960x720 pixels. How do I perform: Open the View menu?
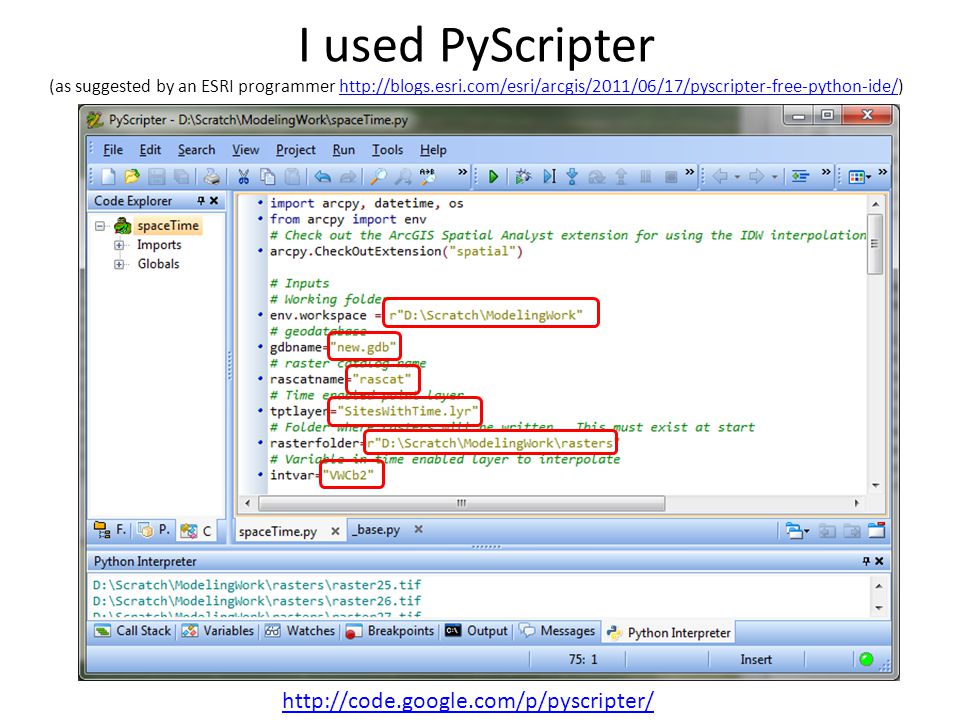click(x=246, y=150)
